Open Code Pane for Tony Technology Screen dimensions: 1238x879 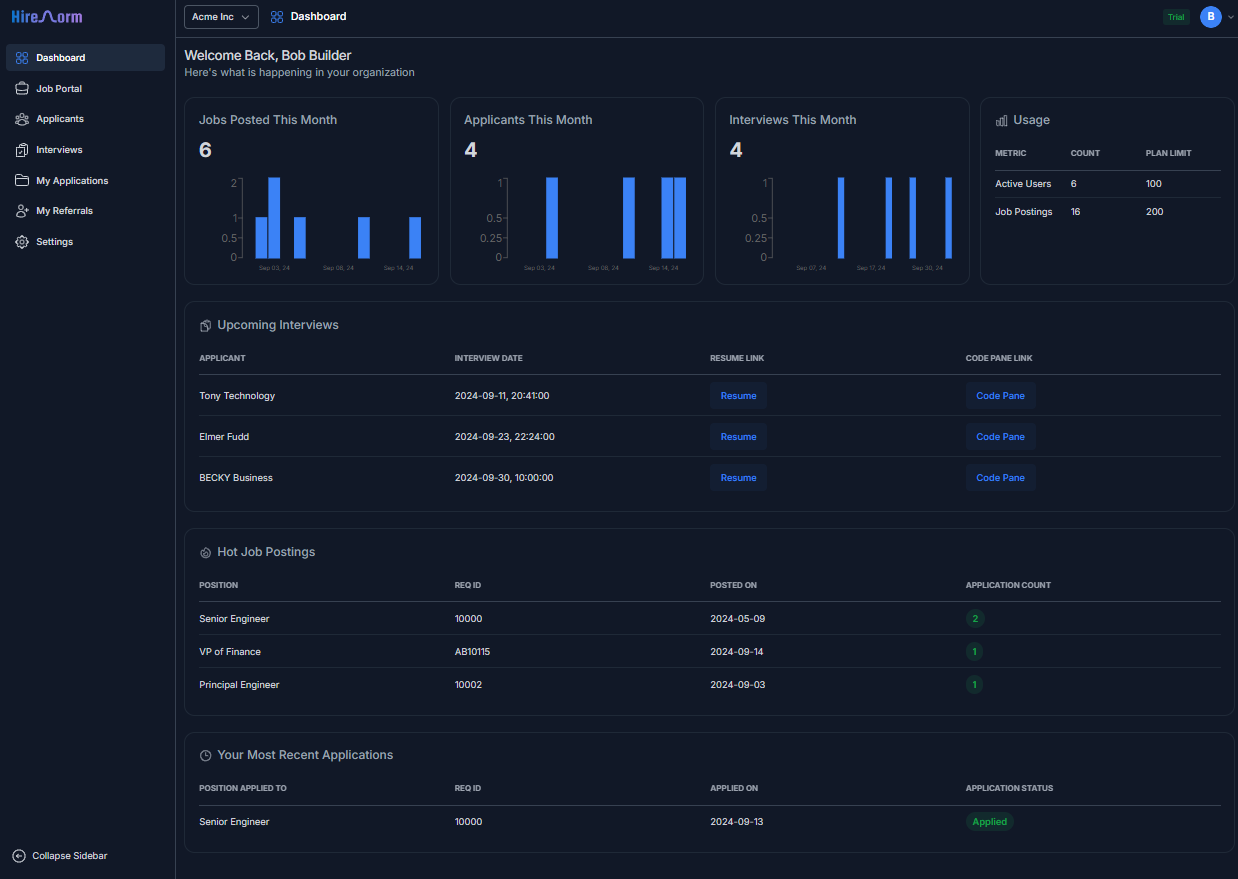1000,396
